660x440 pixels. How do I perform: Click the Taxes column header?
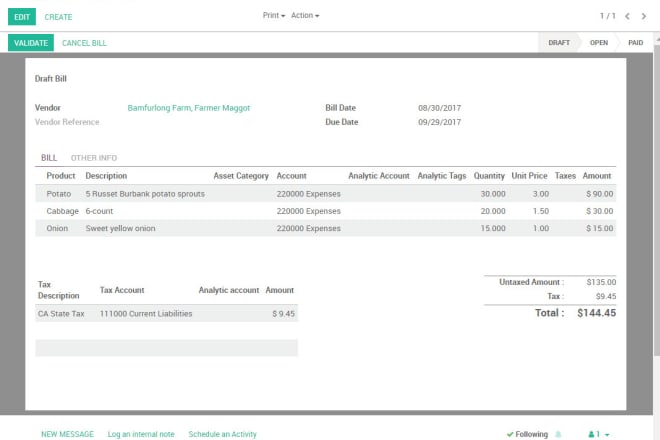pyautogui.click(x=565, y=176)
